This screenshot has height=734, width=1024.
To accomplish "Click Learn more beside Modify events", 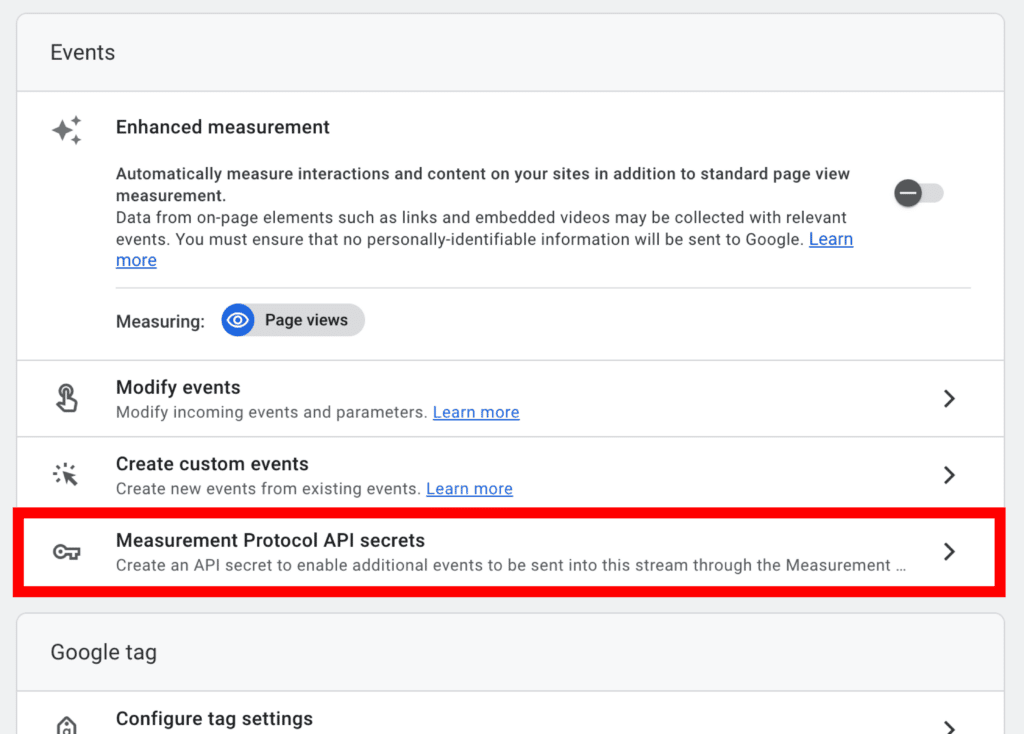I will [476, 412].
